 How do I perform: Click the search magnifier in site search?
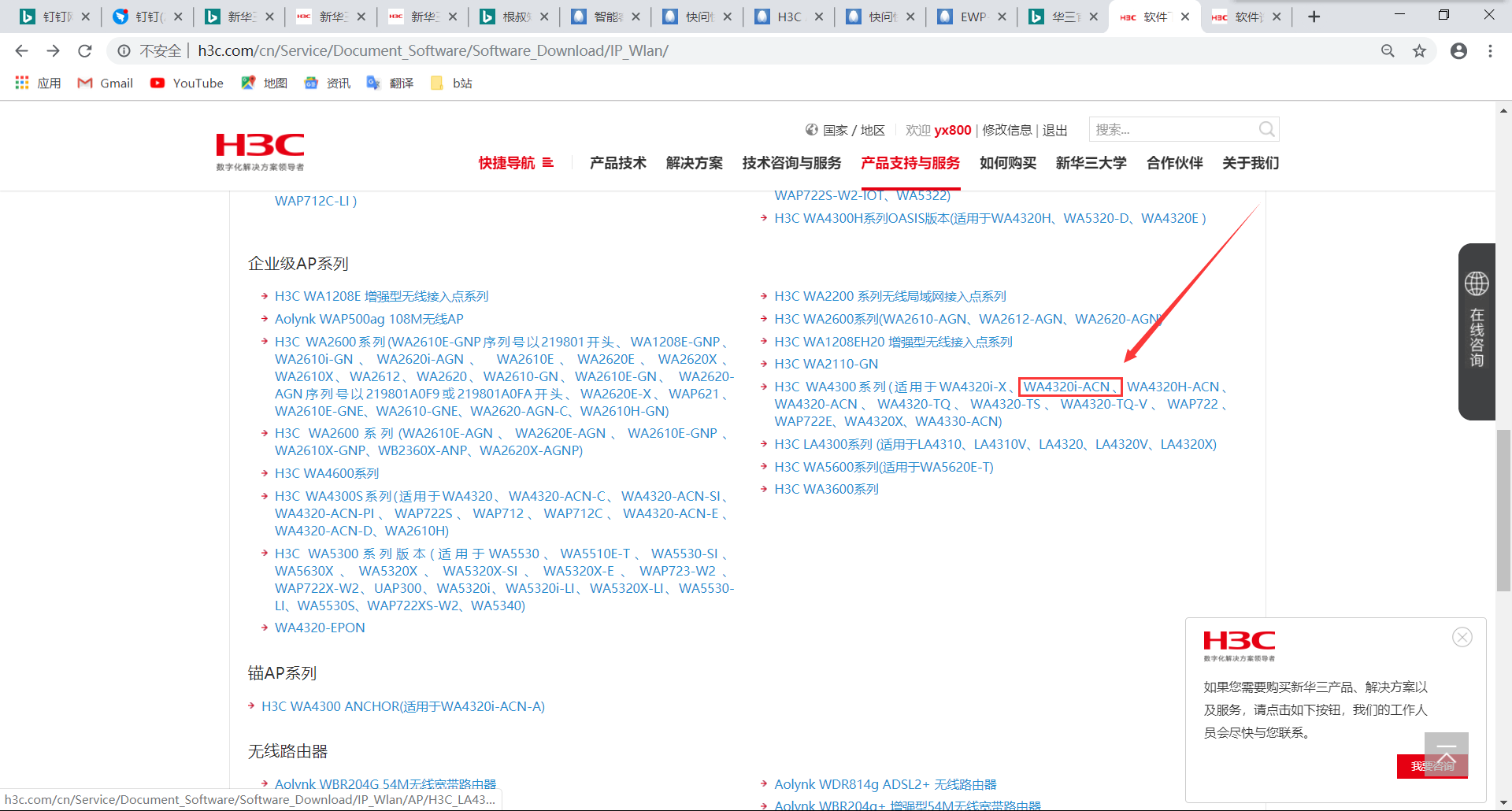1266,129
